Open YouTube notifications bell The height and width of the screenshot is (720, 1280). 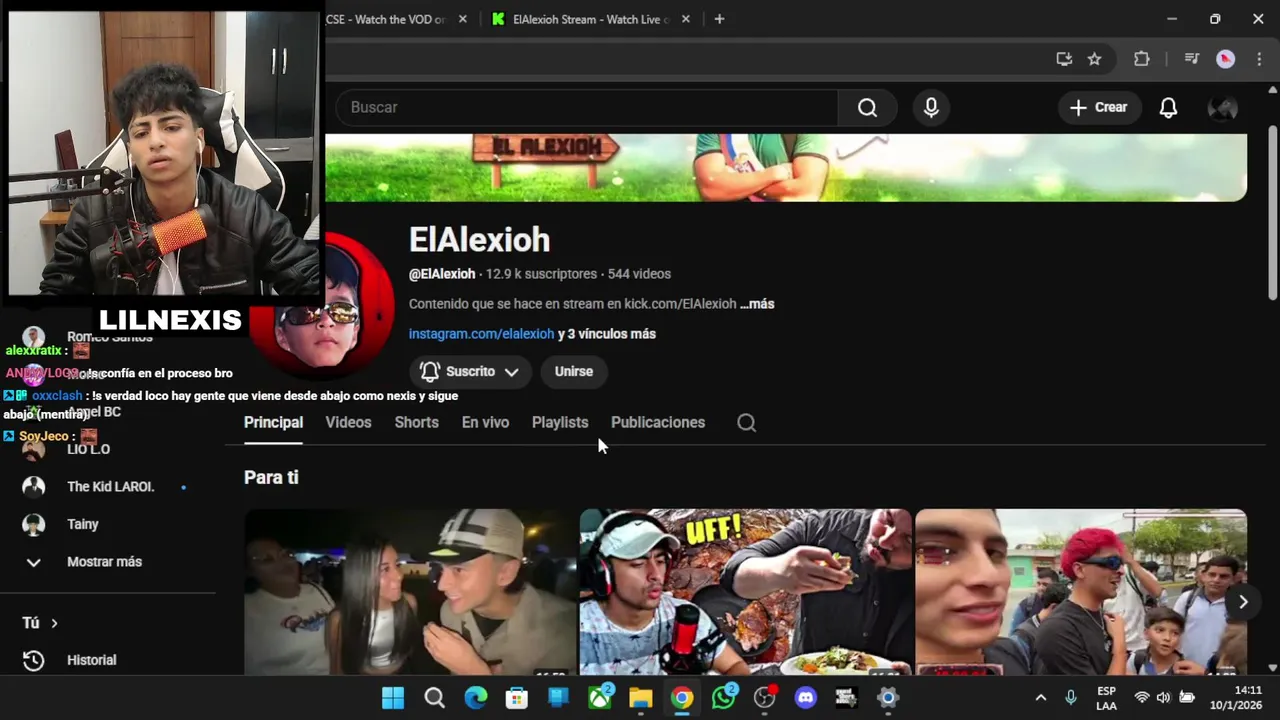click(x=1168, y=107)
